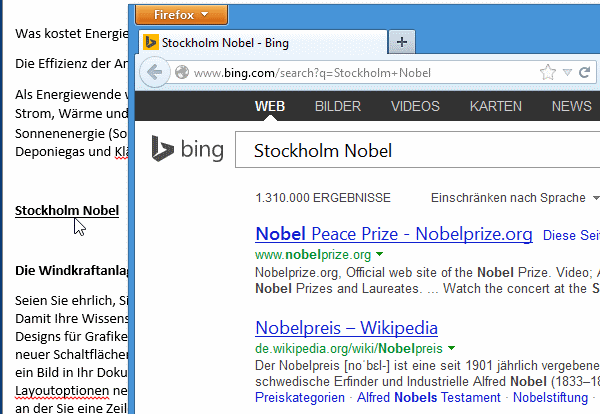
Task: Click the www.nobelprize.org green URL
Action: point(313,254)
